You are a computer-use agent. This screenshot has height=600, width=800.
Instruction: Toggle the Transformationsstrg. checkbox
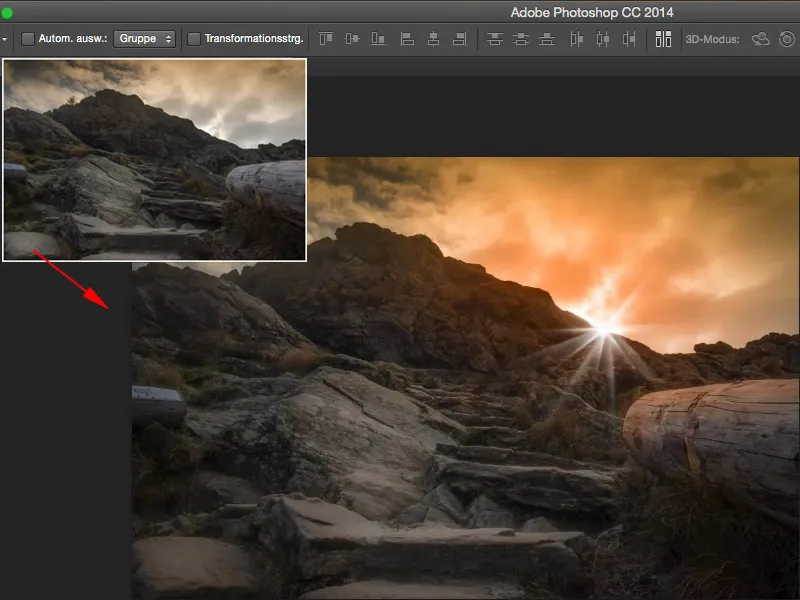(194, 39)
